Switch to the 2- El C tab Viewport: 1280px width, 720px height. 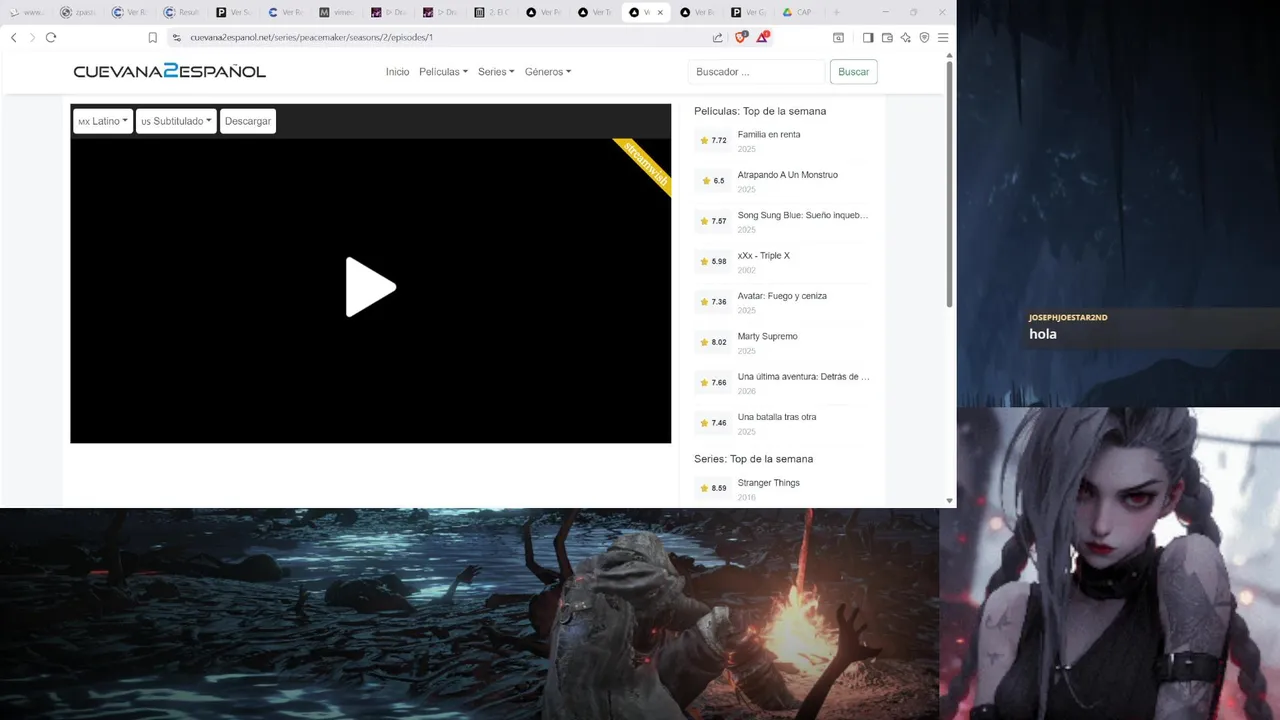pos(492,13)
